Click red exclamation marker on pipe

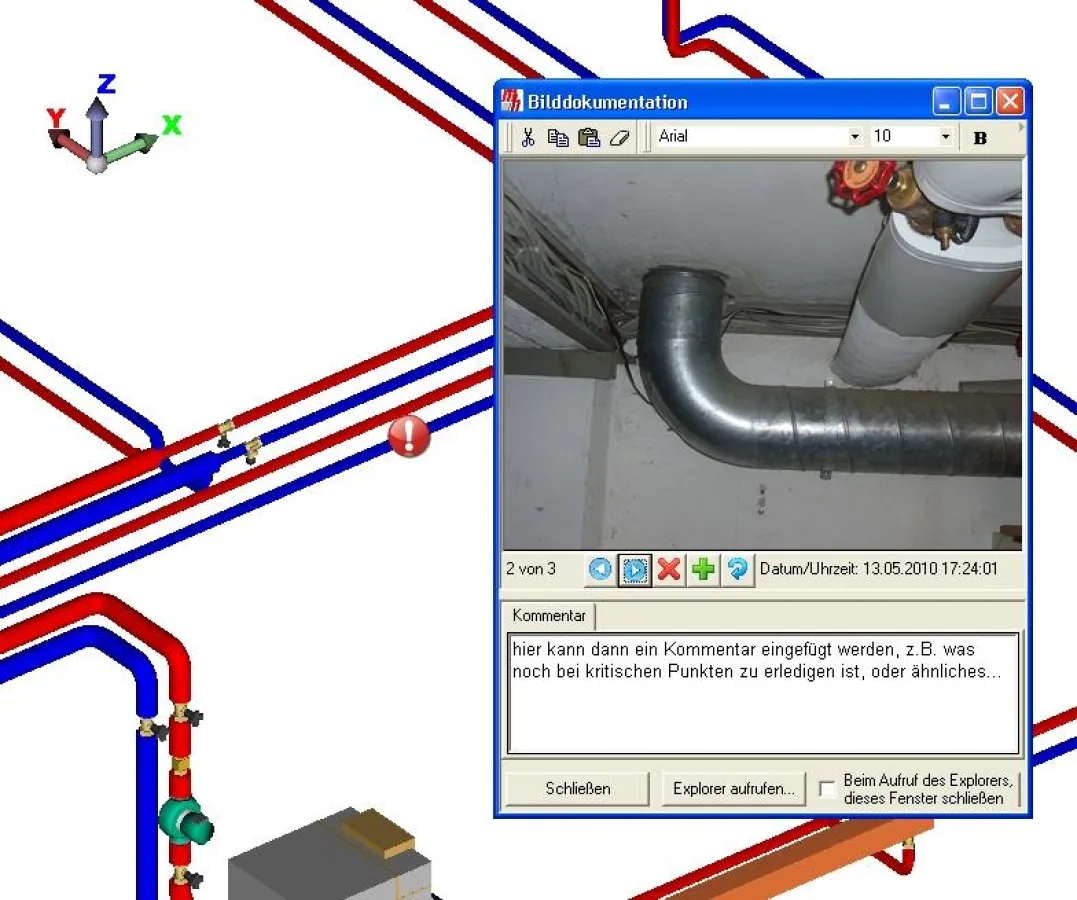click(x=409, y=437)
